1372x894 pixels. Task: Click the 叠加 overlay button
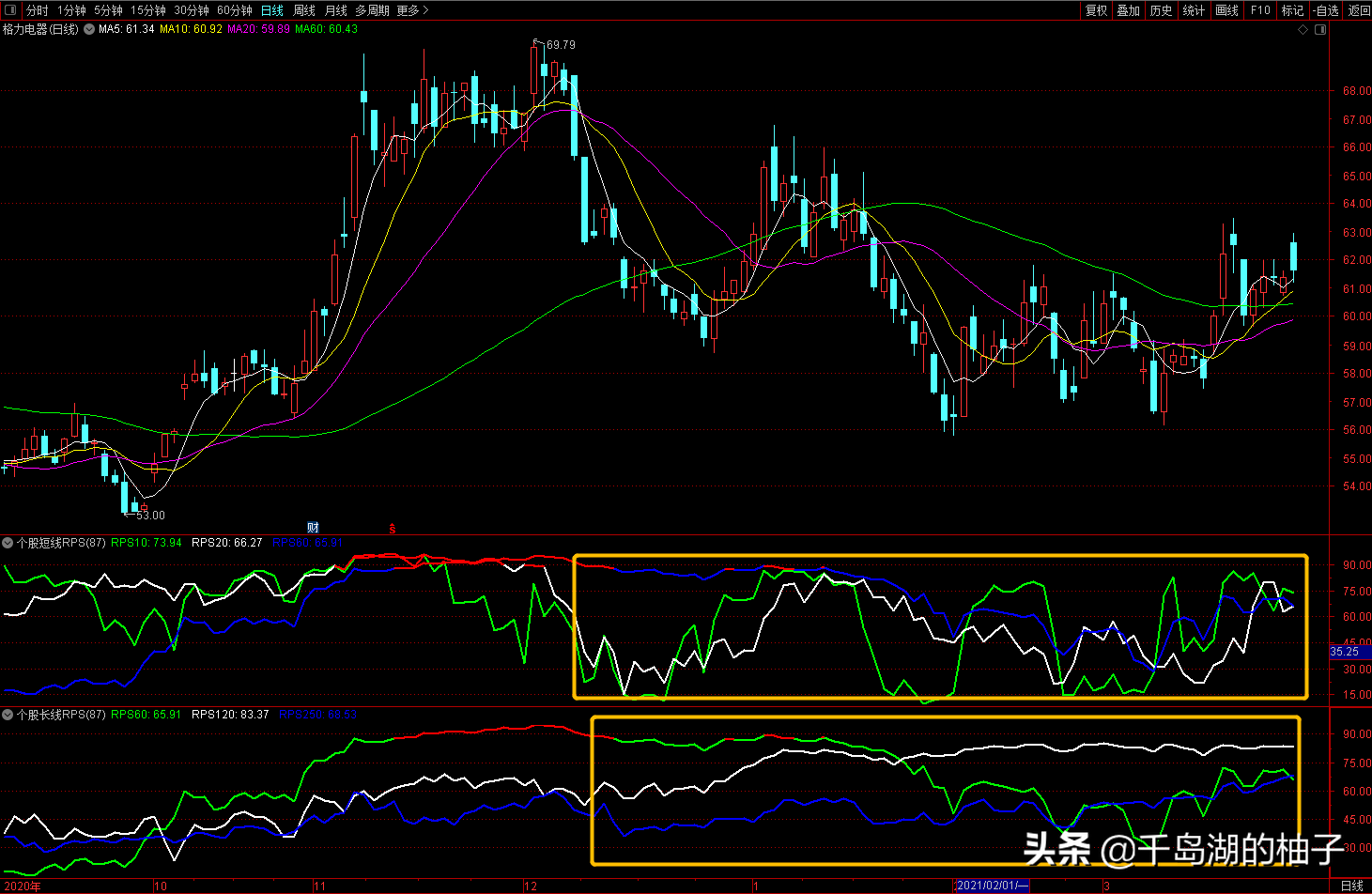(x=1129, y=10)
